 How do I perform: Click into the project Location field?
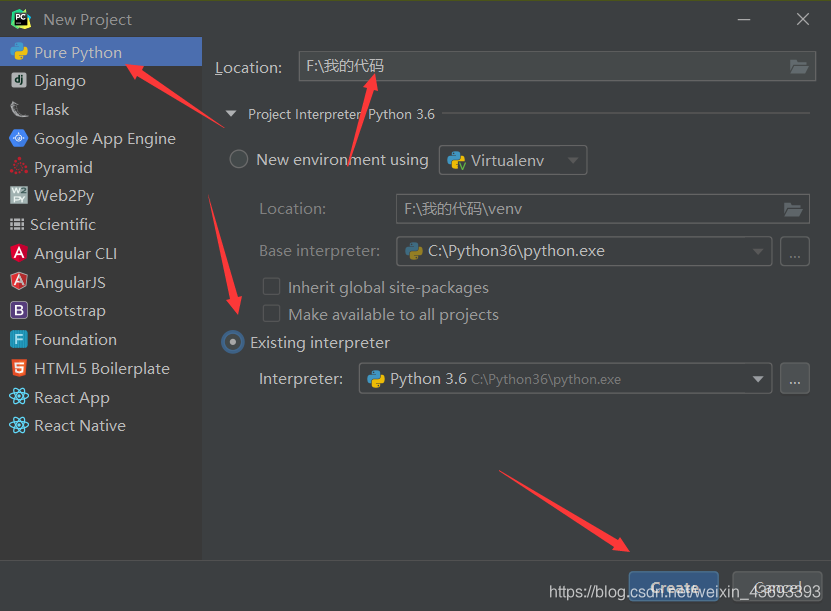[557, 66]
